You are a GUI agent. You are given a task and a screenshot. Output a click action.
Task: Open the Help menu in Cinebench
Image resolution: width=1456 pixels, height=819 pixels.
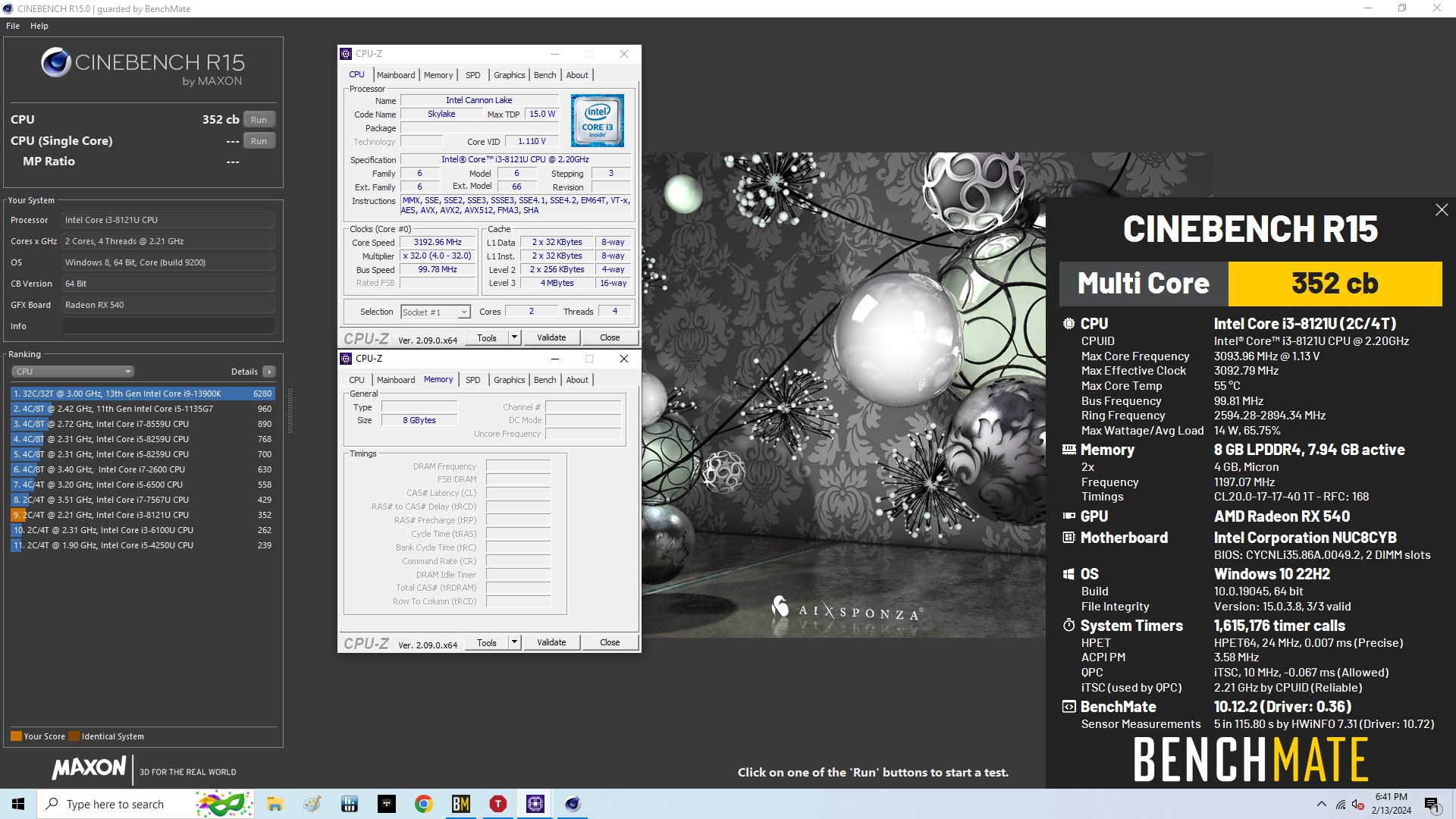click(x=39, y=26)
